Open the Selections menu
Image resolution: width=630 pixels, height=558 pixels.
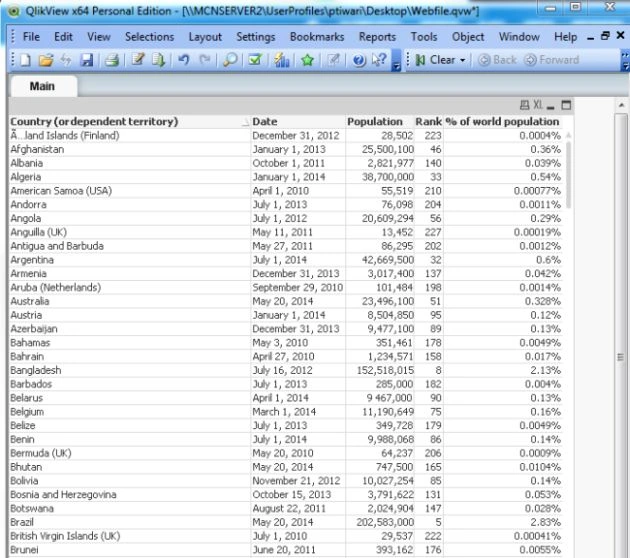click(x=149, y=37)
